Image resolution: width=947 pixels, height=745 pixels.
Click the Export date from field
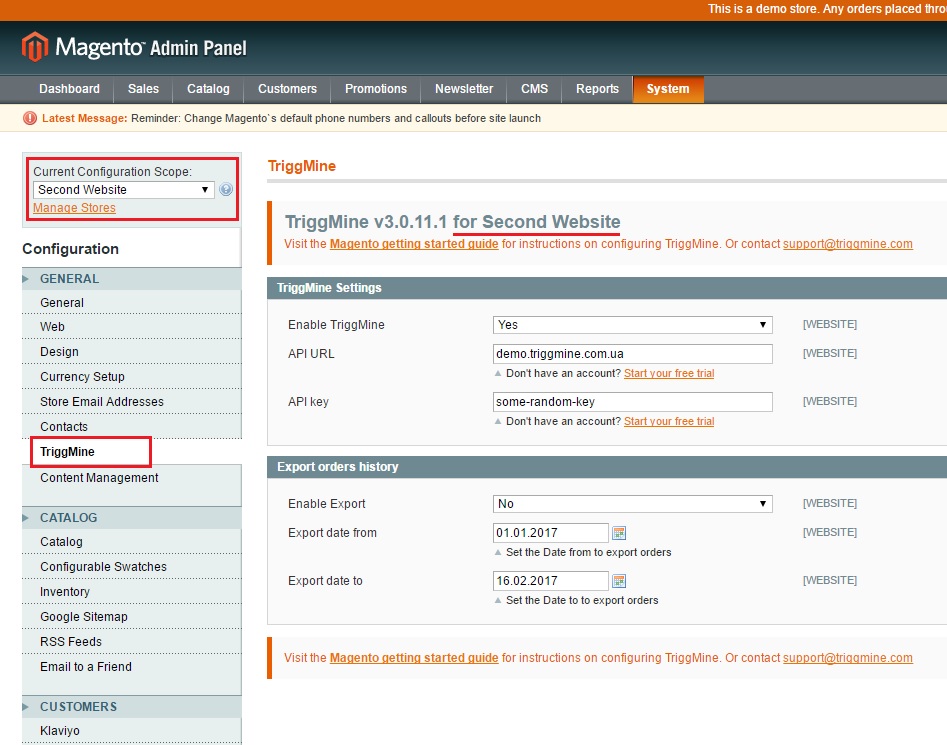coord(550,532)
